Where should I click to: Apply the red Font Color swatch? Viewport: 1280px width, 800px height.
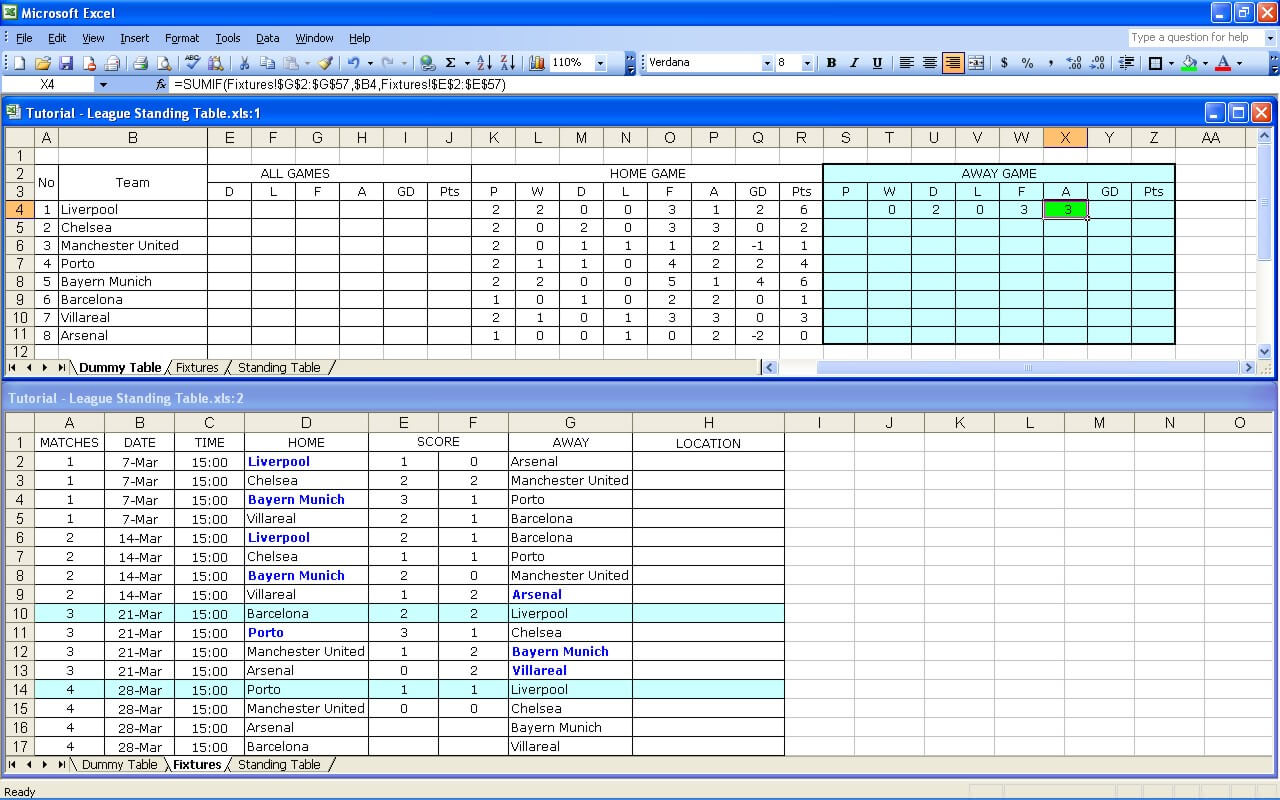[1223, 63]
